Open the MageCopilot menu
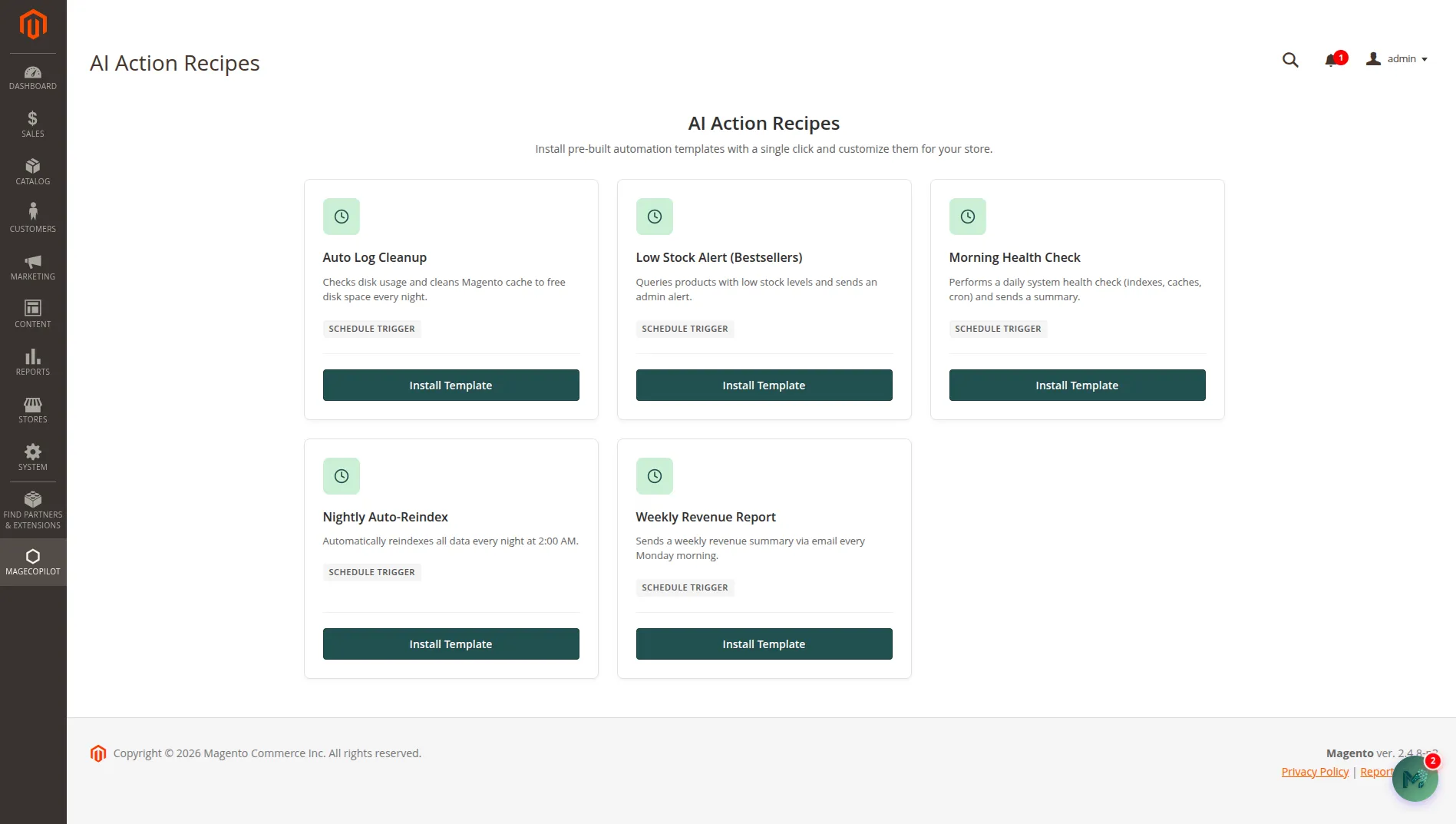Viewport: 1456px width, 824px height. pos(33,562)
